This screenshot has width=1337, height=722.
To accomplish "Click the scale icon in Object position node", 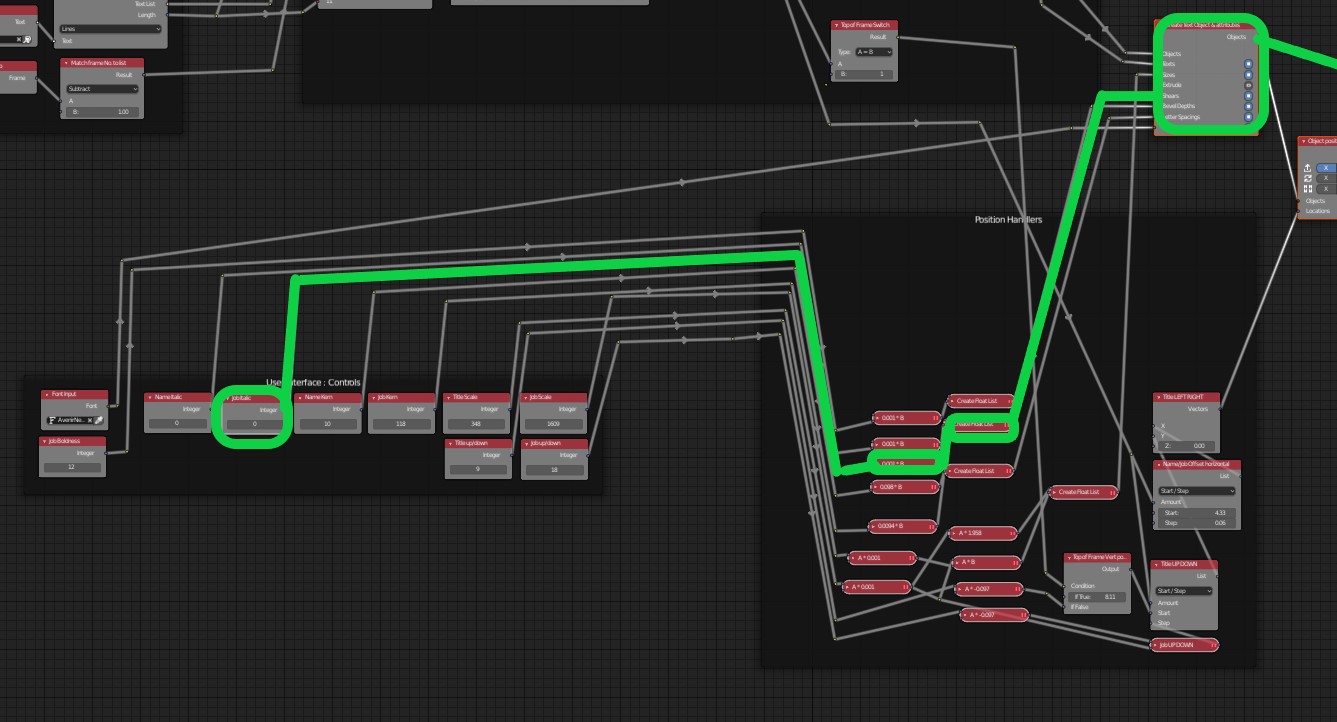I will tap(1308, 188).
